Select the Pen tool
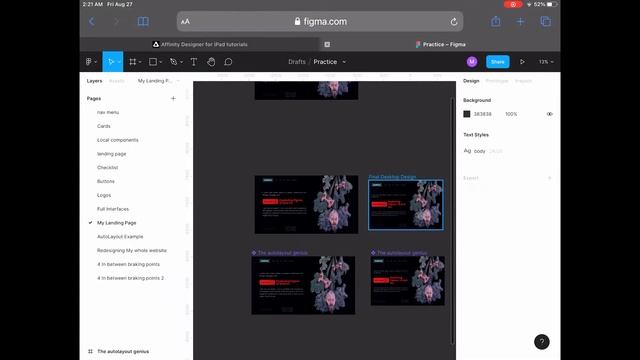Screen dimensions: 640x360 click(x=173, y=62)
